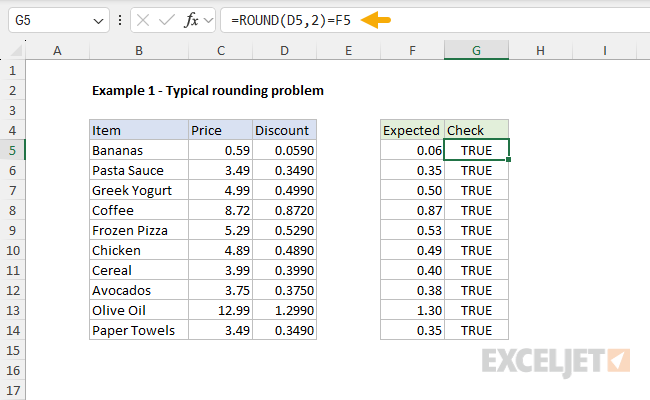650x400 pixels.
Task: Click the discount cell 0.0590
Action: (x=284, y=150)
